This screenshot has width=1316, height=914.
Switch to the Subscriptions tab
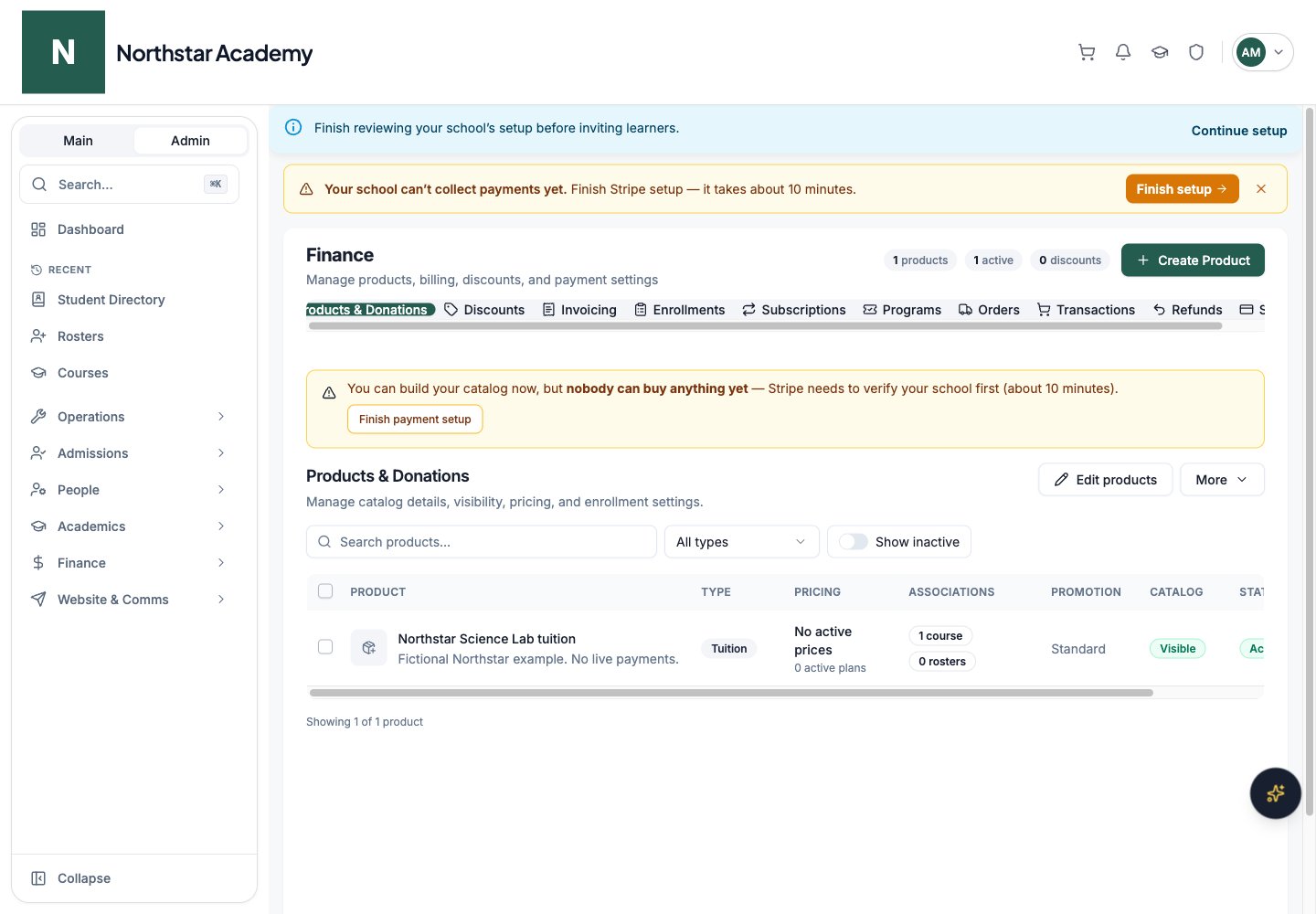point(793,310)
